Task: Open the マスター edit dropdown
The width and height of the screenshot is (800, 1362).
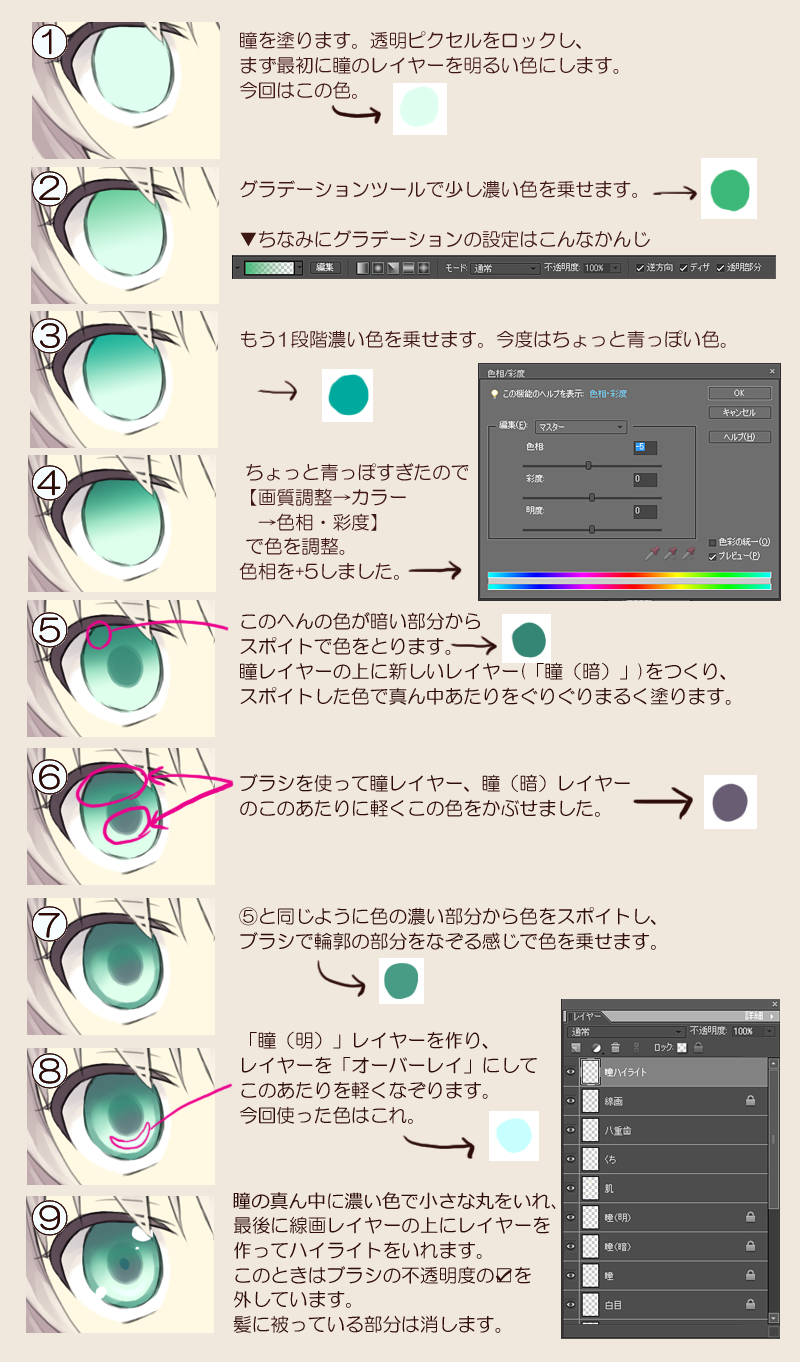Action: coord(581,426)
